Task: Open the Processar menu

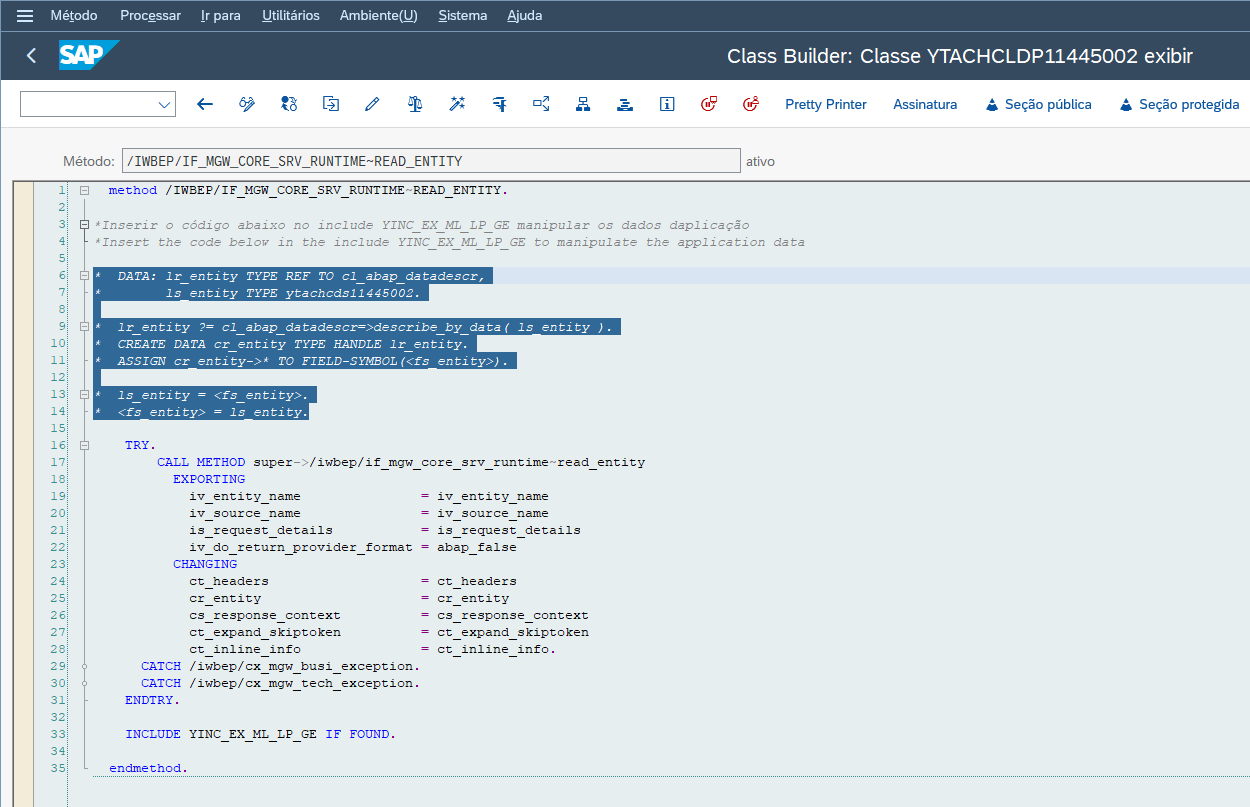Action: [x=150, y=16]
